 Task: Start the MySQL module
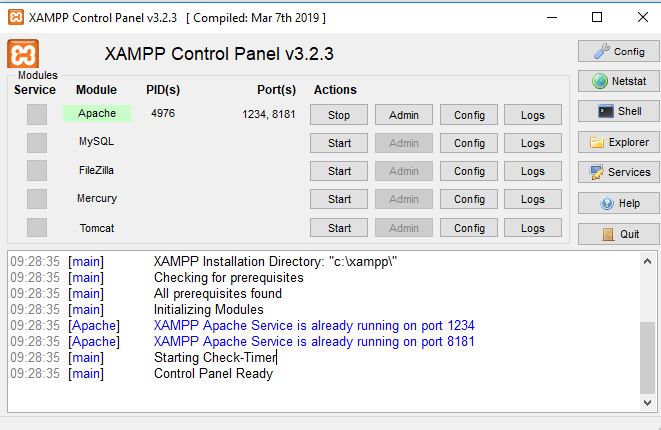339,143
